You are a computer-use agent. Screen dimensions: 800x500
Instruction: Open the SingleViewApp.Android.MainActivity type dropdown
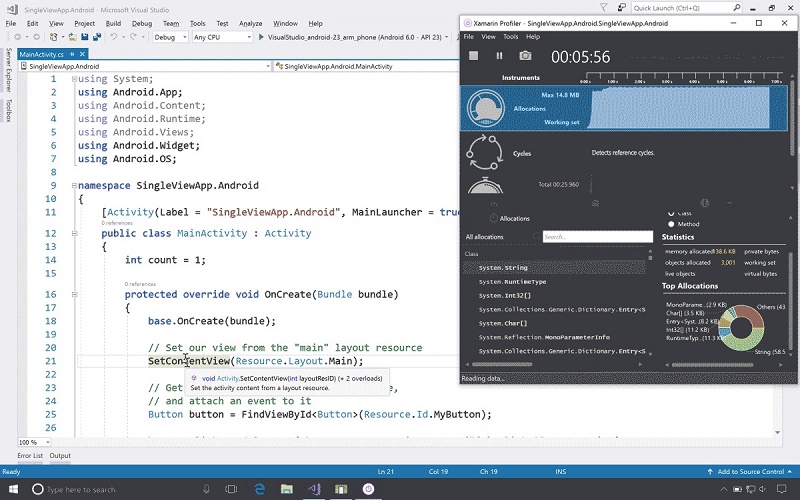(x=366, y=66)
